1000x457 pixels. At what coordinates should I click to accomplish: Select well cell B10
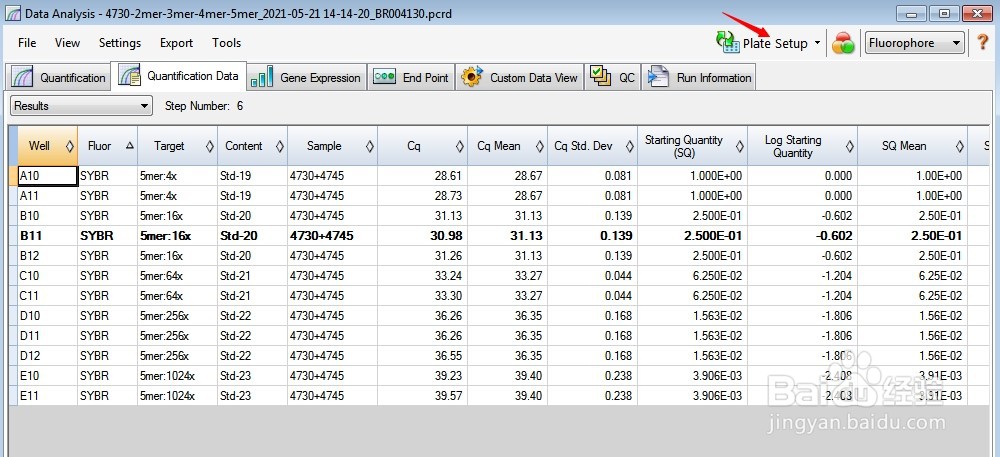click(47, 215)
